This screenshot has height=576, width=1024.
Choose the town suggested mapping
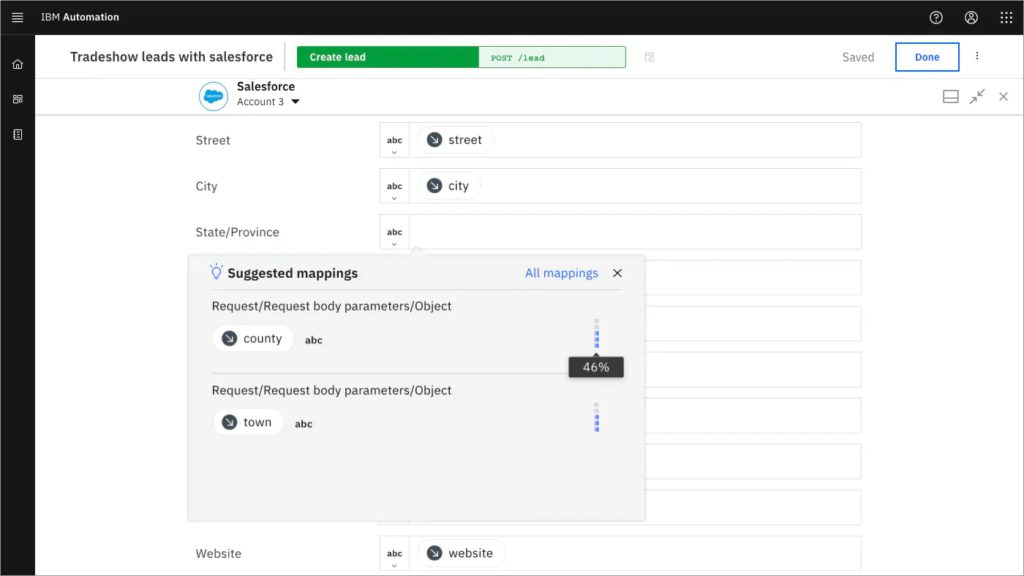click(248, 422)
